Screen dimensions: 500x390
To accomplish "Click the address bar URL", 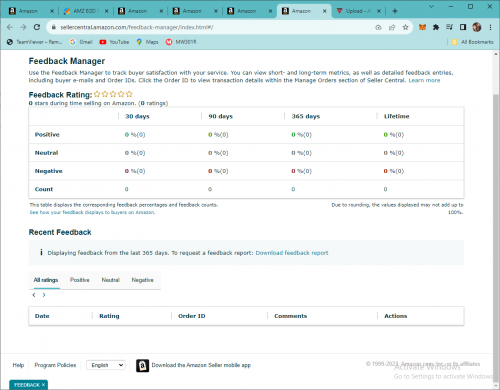I will point(137,27).
